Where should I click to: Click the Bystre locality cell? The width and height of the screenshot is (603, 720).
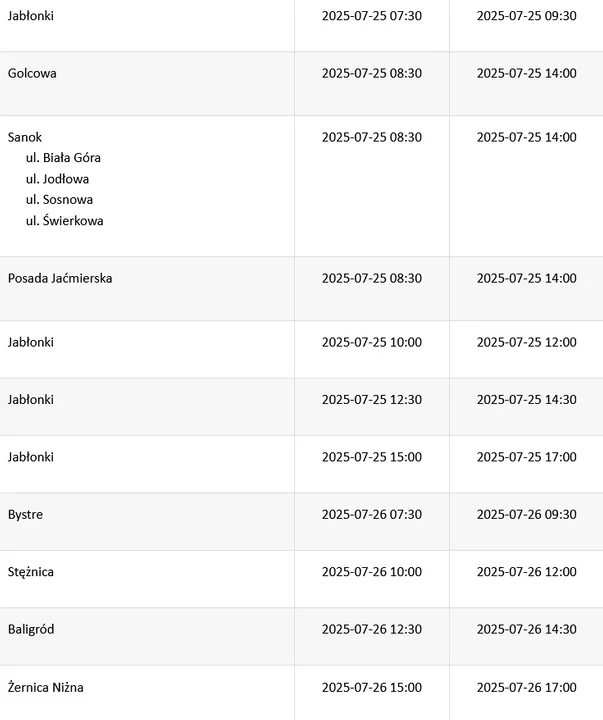(x=25, y=514)
